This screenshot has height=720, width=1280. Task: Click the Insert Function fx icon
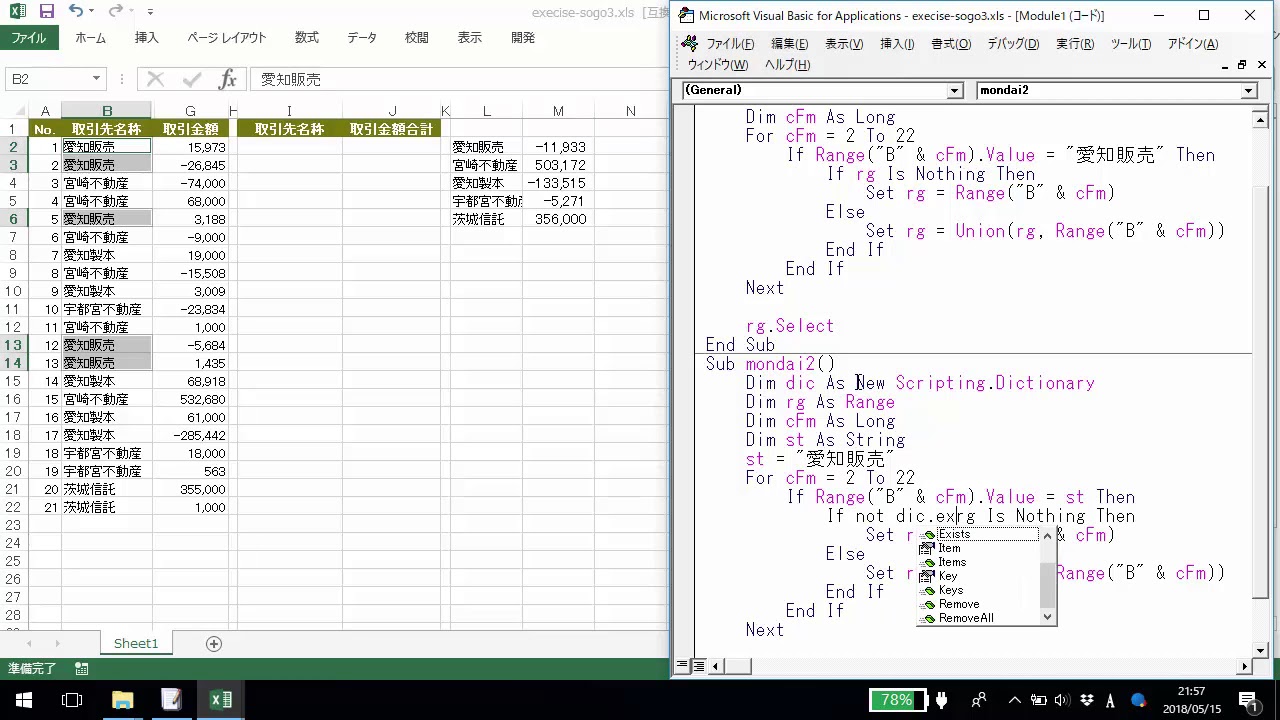point(227,79)
